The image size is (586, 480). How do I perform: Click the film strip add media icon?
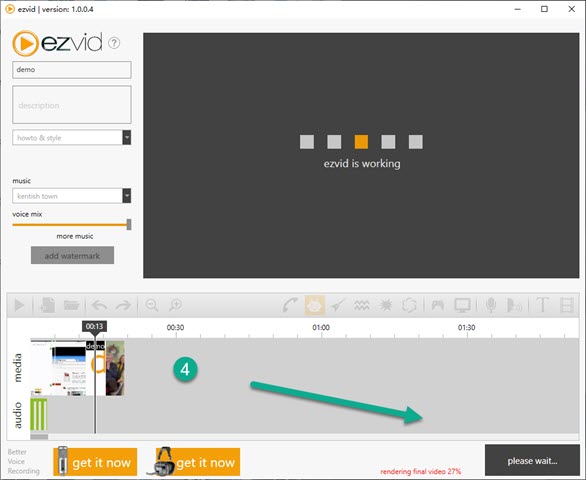click(x=567, y=305)
